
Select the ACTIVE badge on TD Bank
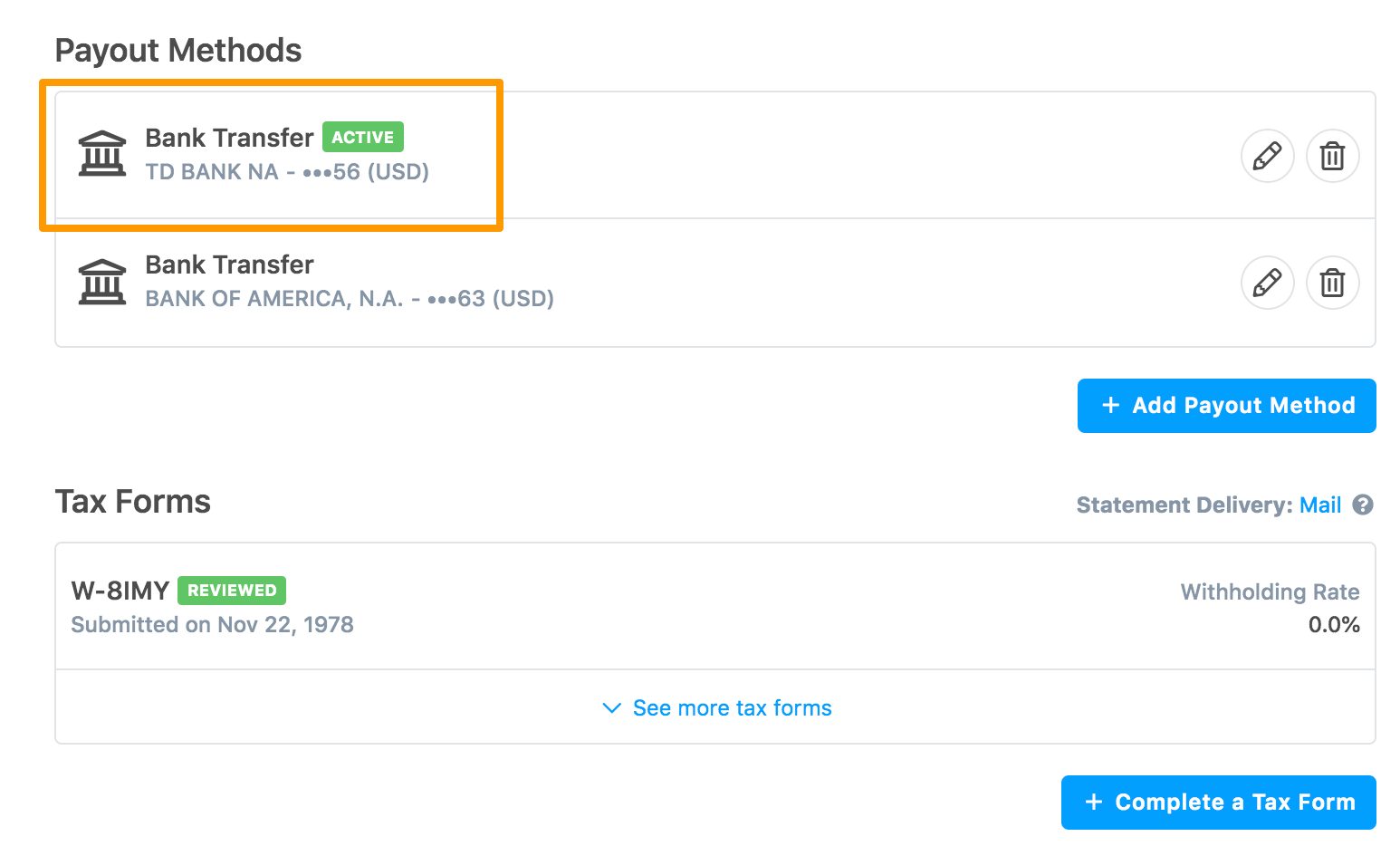click(363, 138)
